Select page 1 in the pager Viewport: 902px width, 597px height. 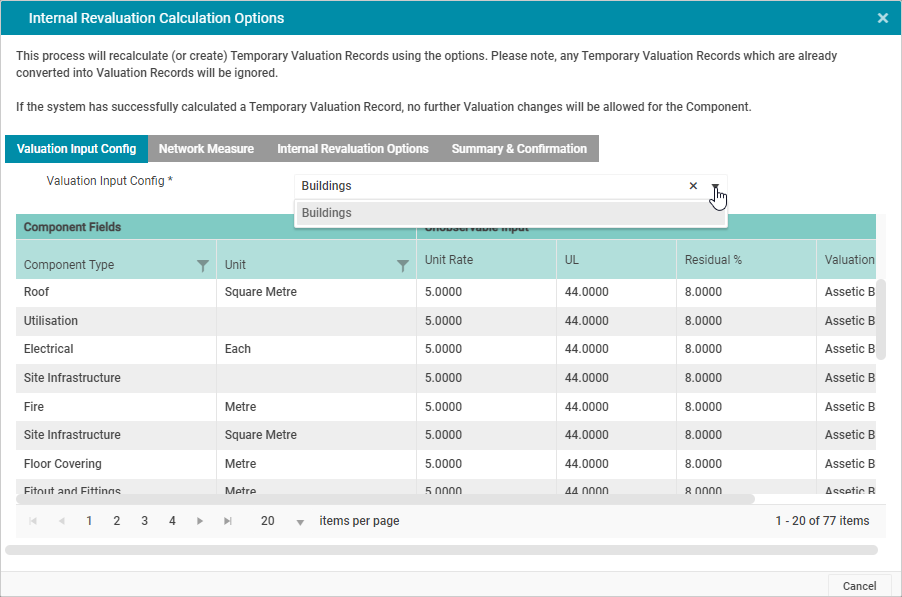[89, 521]
